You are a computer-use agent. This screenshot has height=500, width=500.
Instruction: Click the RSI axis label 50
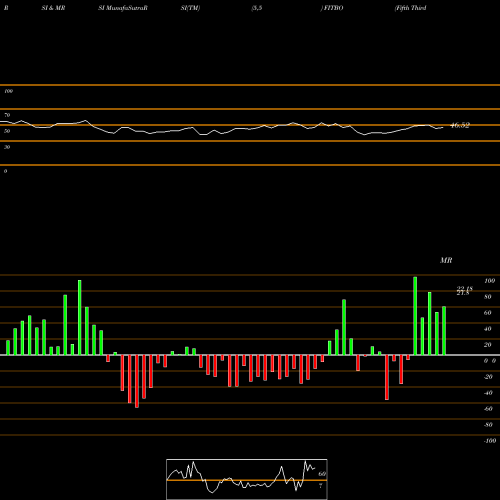pyautogui.click(x=7, y=131)
